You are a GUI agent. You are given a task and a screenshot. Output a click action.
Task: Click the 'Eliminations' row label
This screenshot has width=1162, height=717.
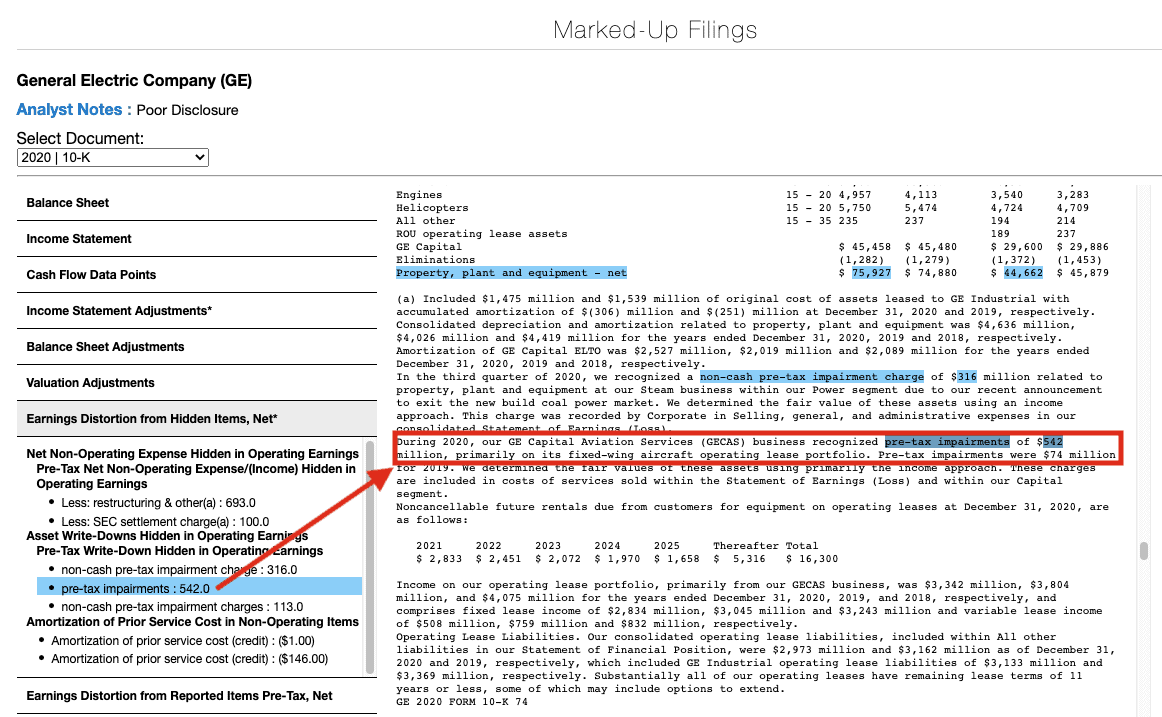(x=436, y=260)
